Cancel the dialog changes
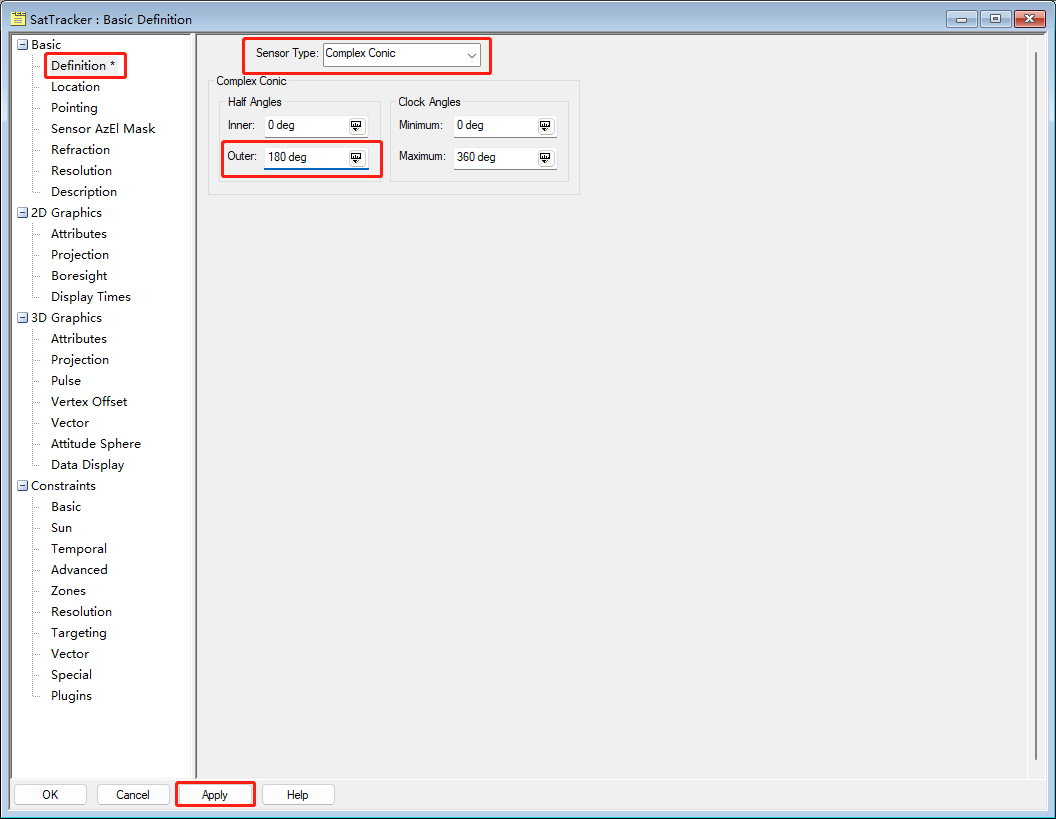 133,795
